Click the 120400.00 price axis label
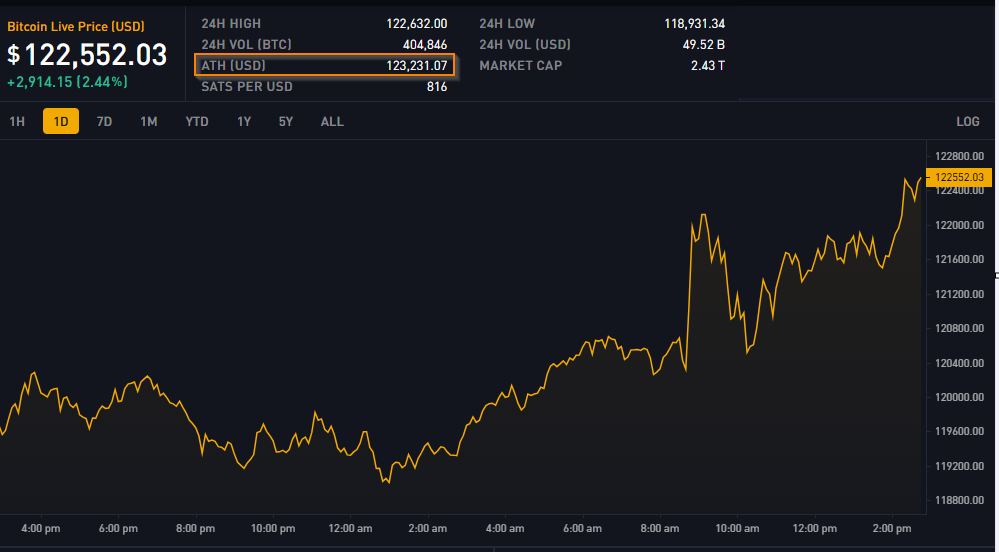999x552 pixels. coord(959,363)
